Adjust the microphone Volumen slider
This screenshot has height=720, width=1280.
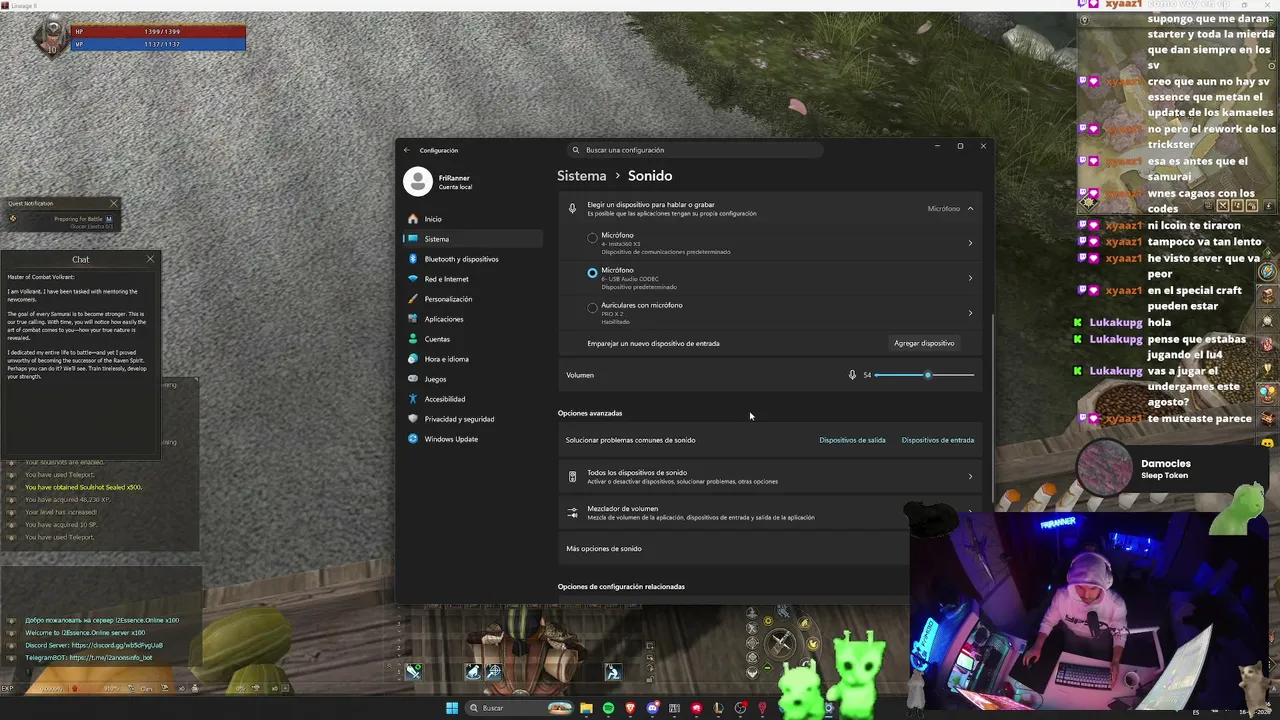point(924,375)
